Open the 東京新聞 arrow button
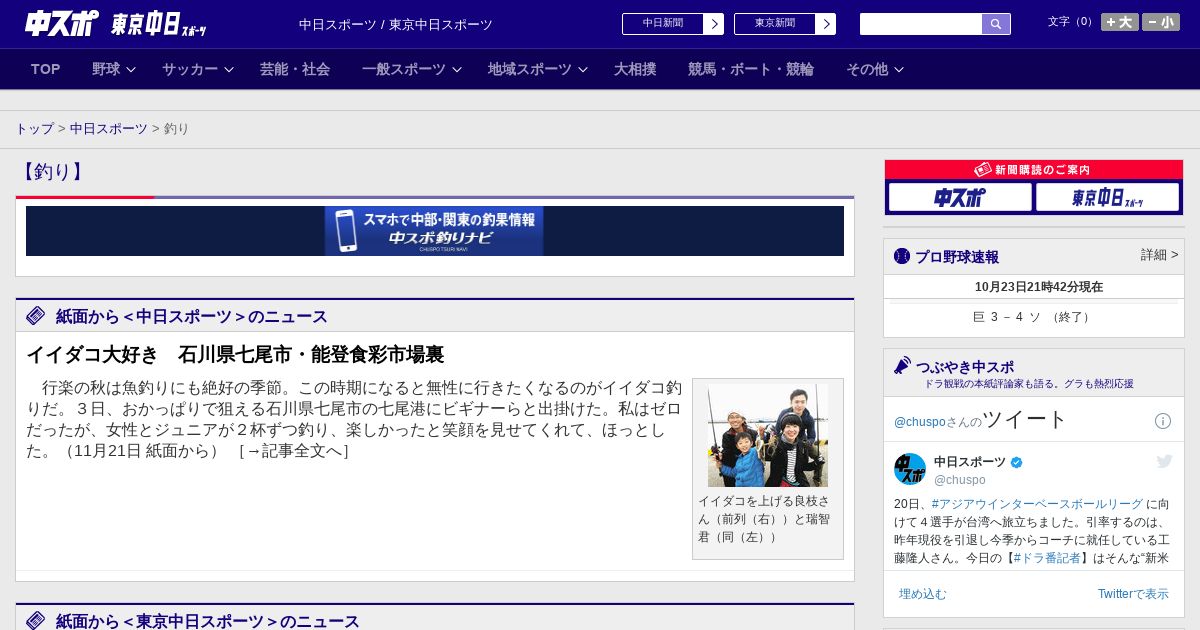Screen dimensions: 1200x630 tap(825, 24)
